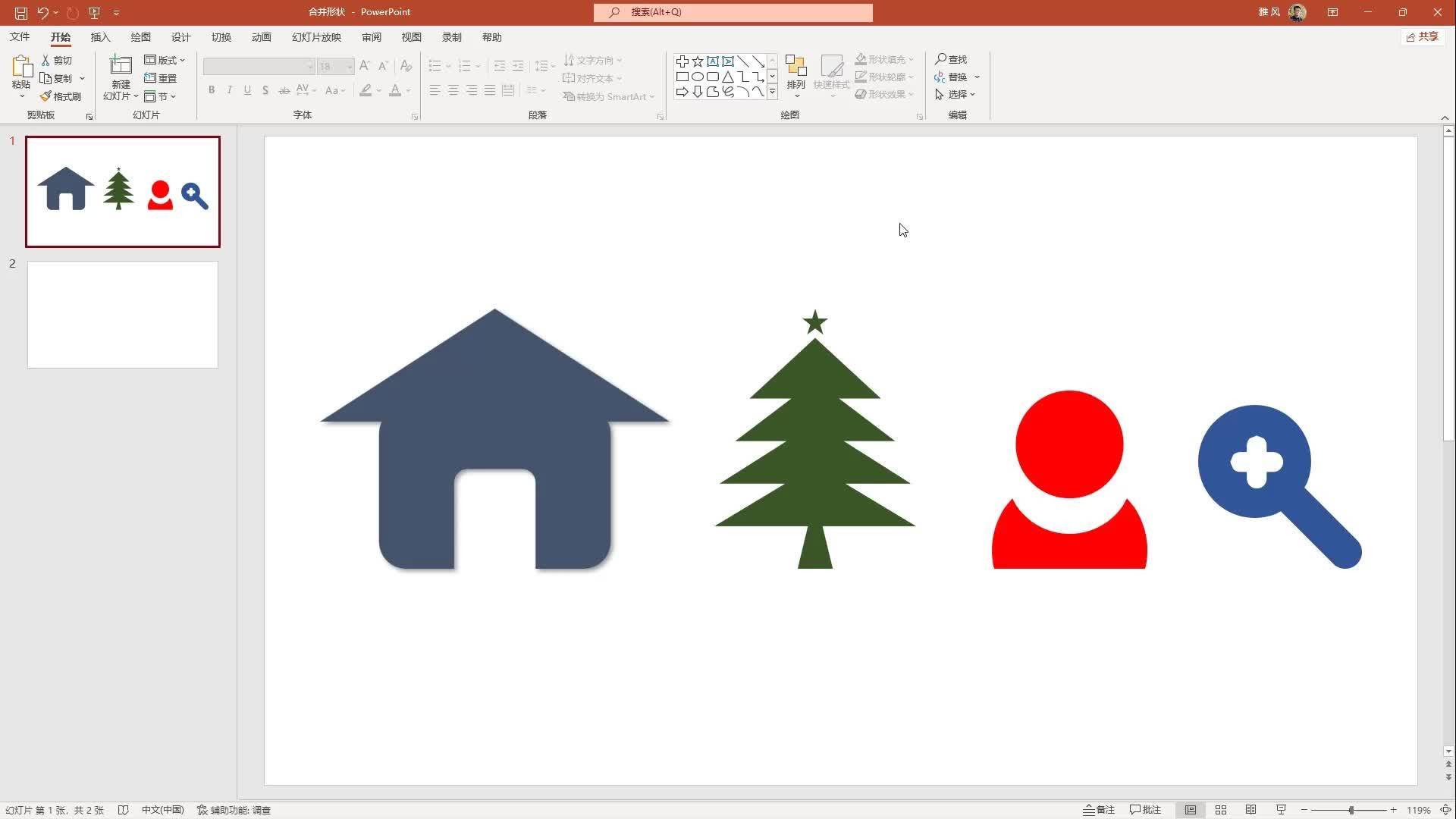Expand the 版式 layout dropdown
The height and width of the screenshot is (819, 1456).
click(x=165, y=60)
